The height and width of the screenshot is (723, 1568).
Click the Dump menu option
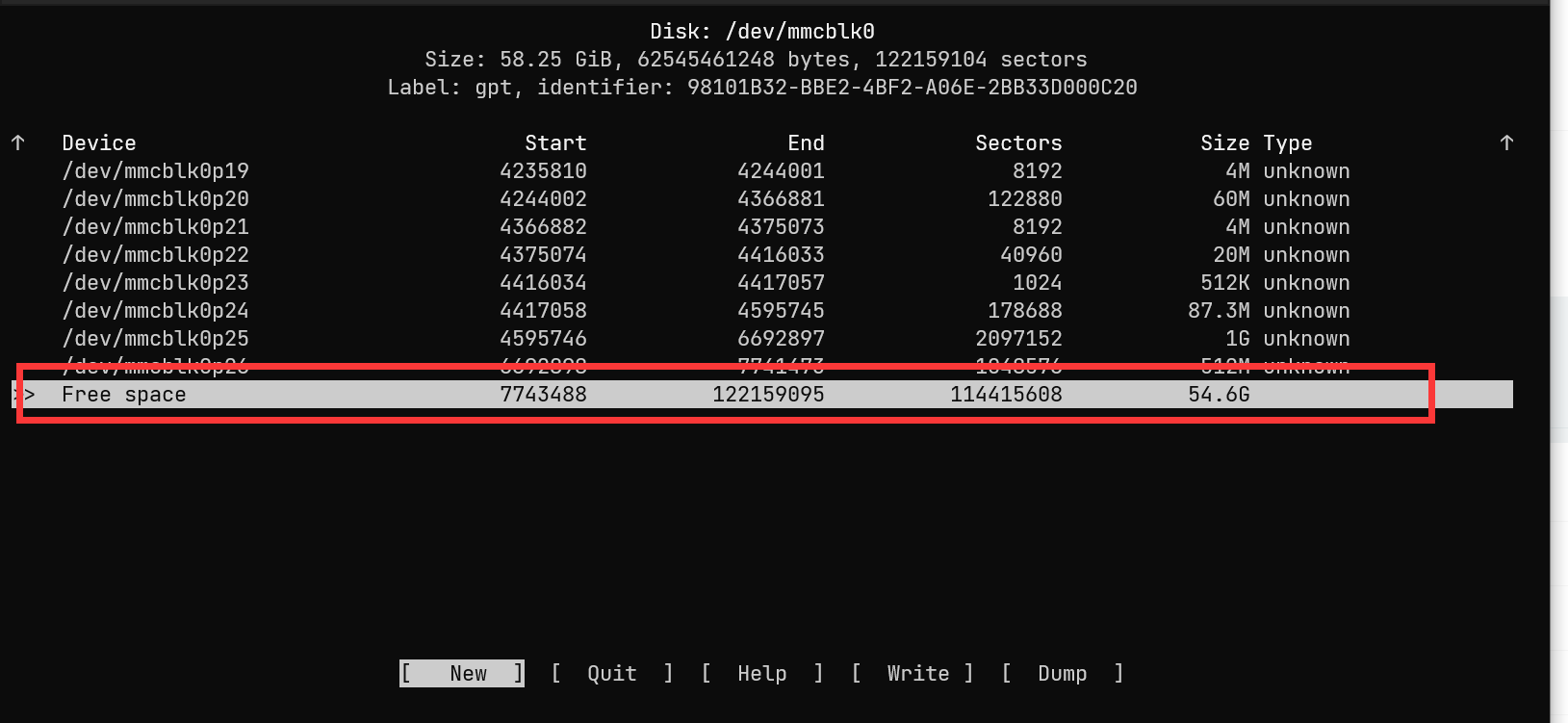click(x=1062, y=673)
